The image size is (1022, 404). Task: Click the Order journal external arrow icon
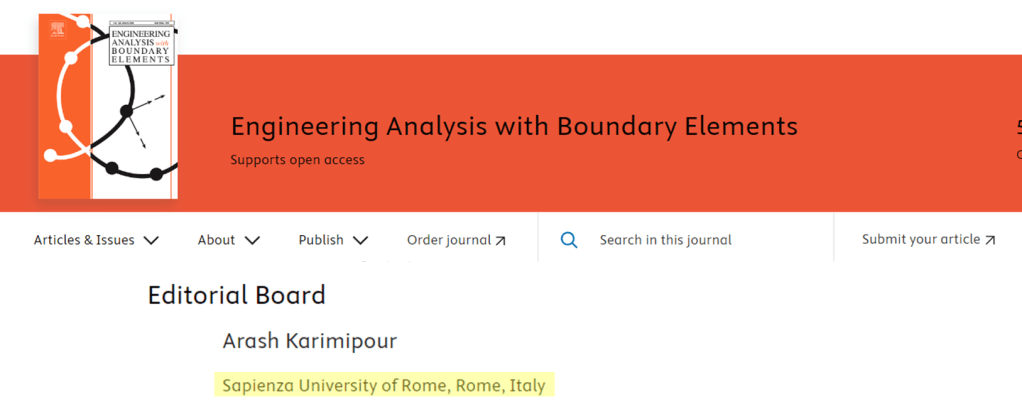[x=501, y=240]
